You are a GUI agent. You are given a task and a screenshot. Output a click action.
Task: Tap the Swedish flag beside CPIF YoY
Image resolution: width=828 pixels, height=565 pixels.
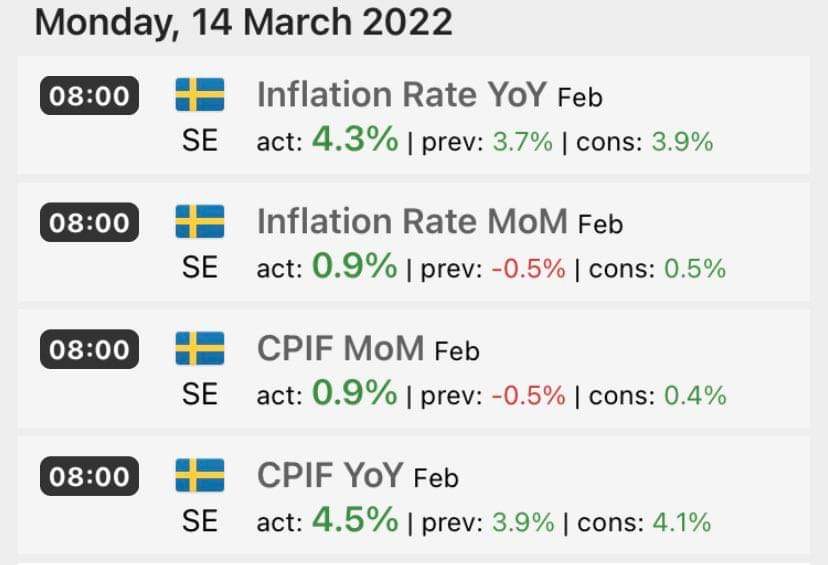tap(200, 475)
